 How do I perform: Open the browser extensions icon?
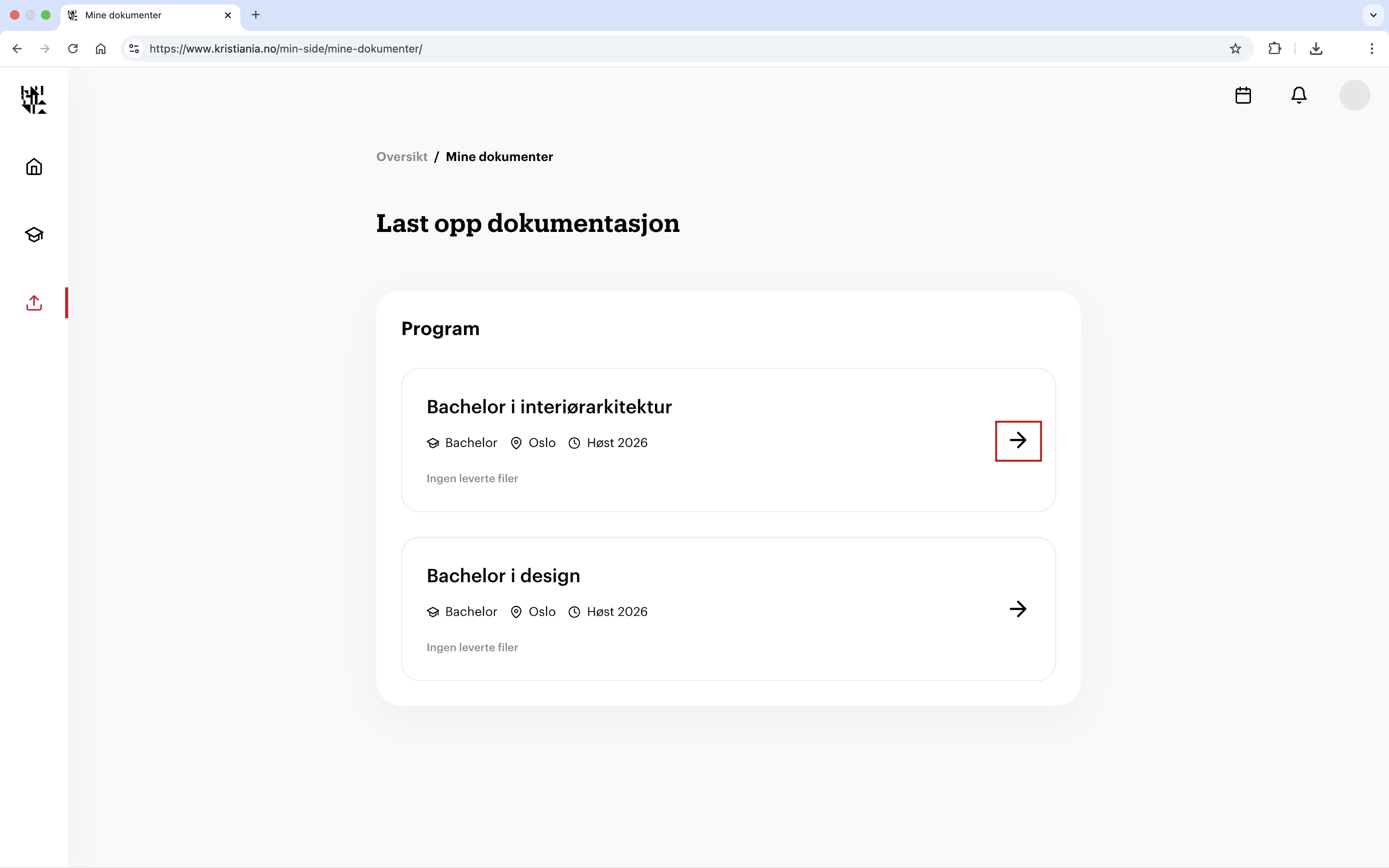(x=1275, y=48)
